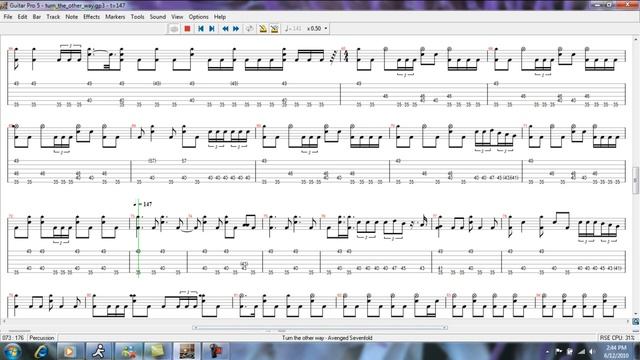Launch Internet Explorer from the taskbar
The height and width of the screenshot is (360, 640).
[41, 351]
